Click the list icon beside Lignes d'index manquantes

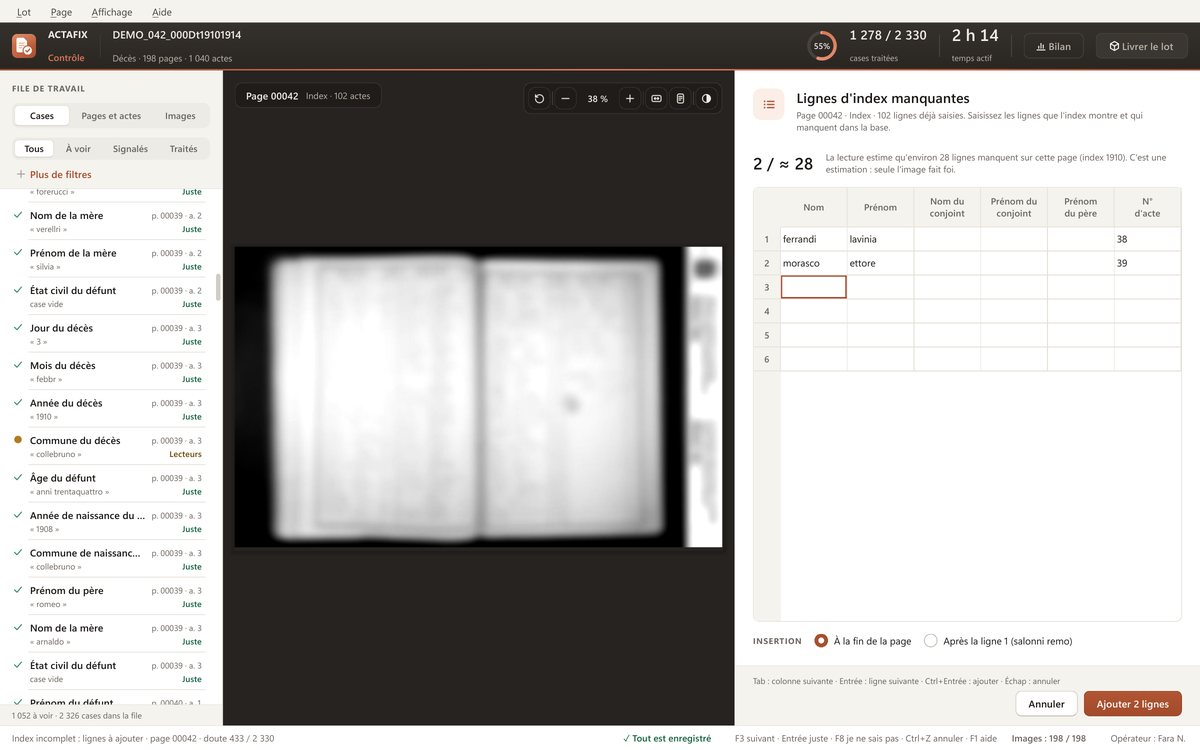click(769, 104)
